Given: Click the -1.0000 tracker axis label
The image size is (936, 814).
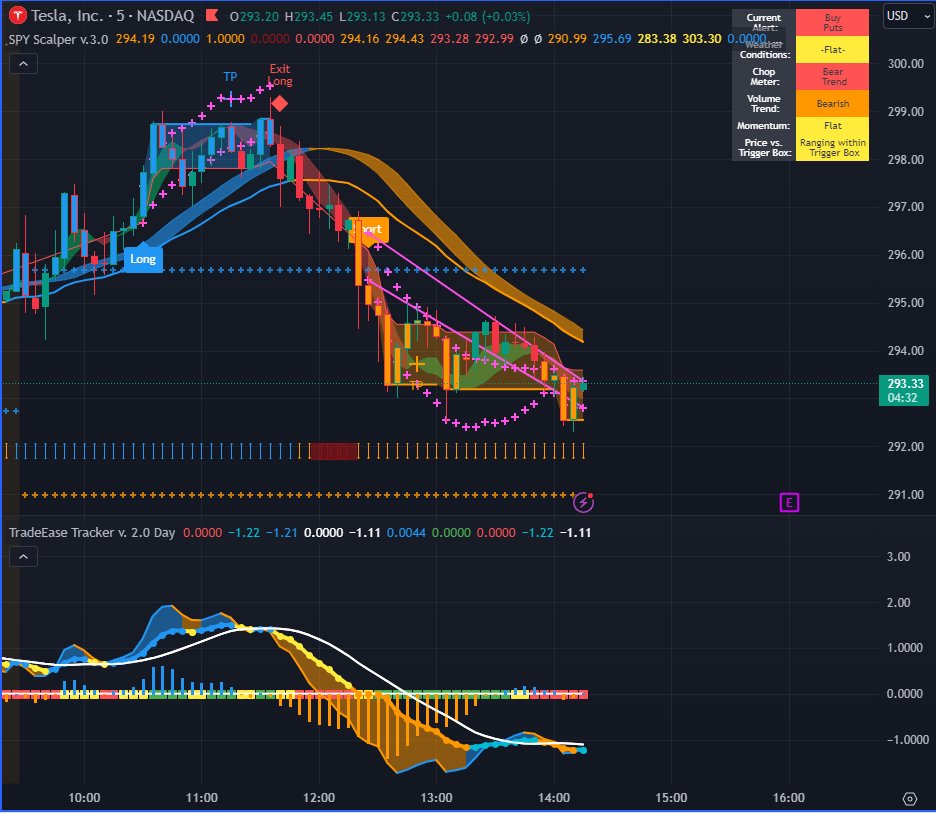Looking at the screenshot, I should (x=907, y=739).
